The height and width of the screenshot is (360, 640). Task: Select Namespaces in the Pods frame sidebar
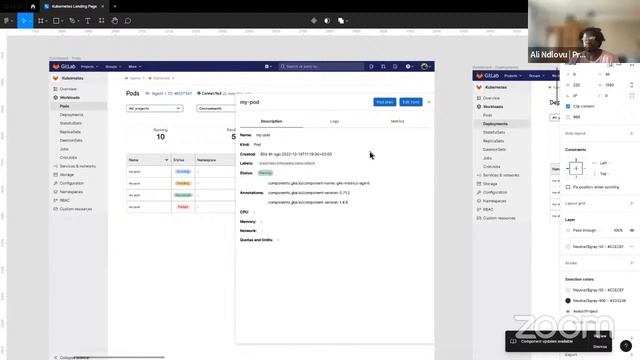tap(71, 192)
